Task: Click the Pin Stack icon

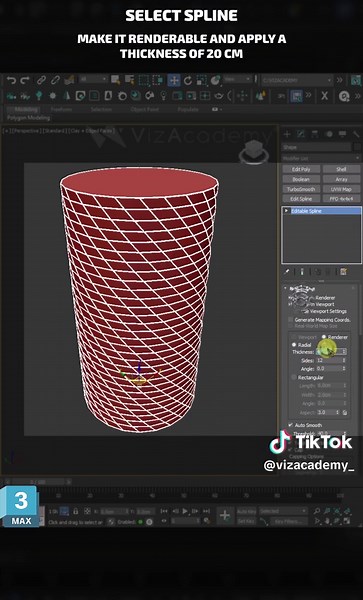Action: (x=287, y=272)
